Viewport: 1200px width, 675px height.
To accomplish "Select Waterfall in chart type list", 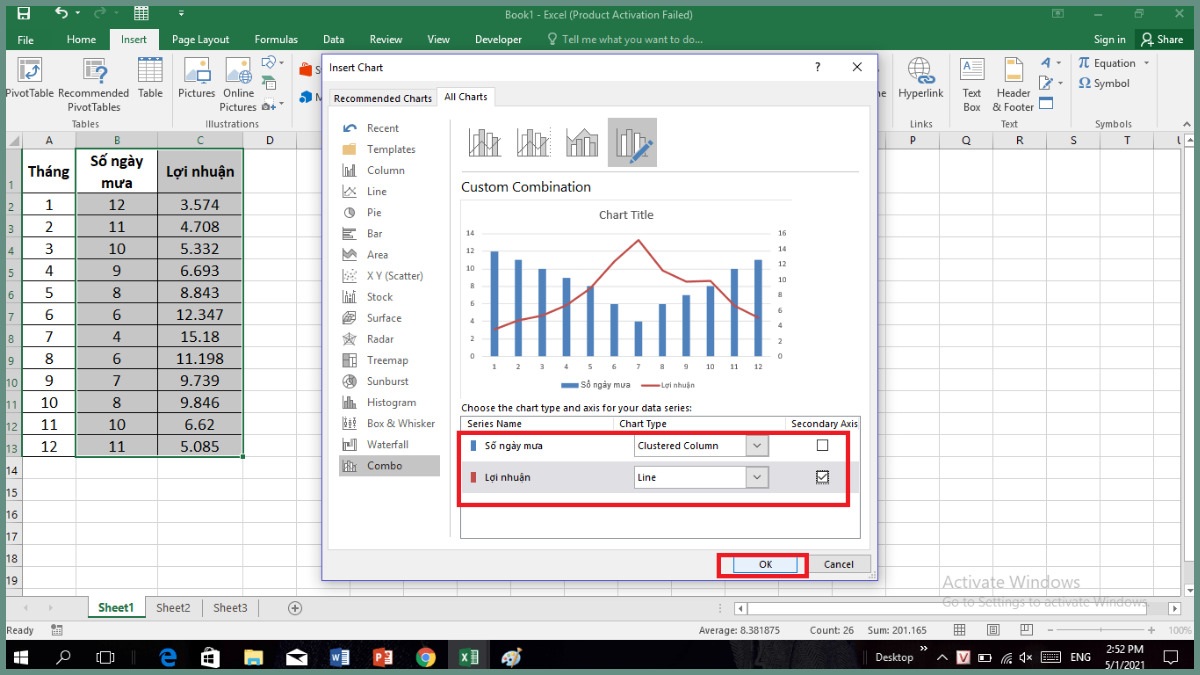I will [387, 444].
